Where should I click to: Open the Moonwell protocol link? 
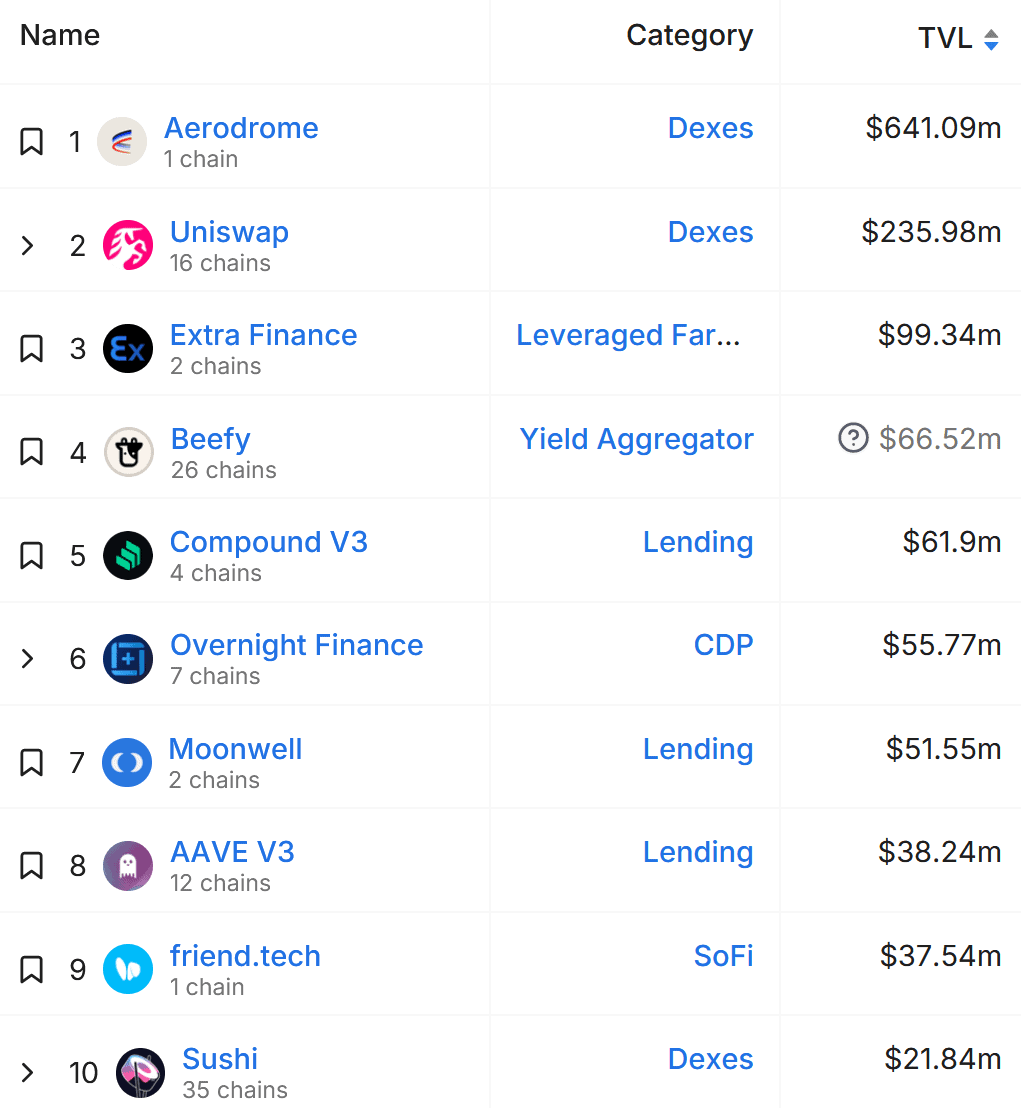(235, 748)
